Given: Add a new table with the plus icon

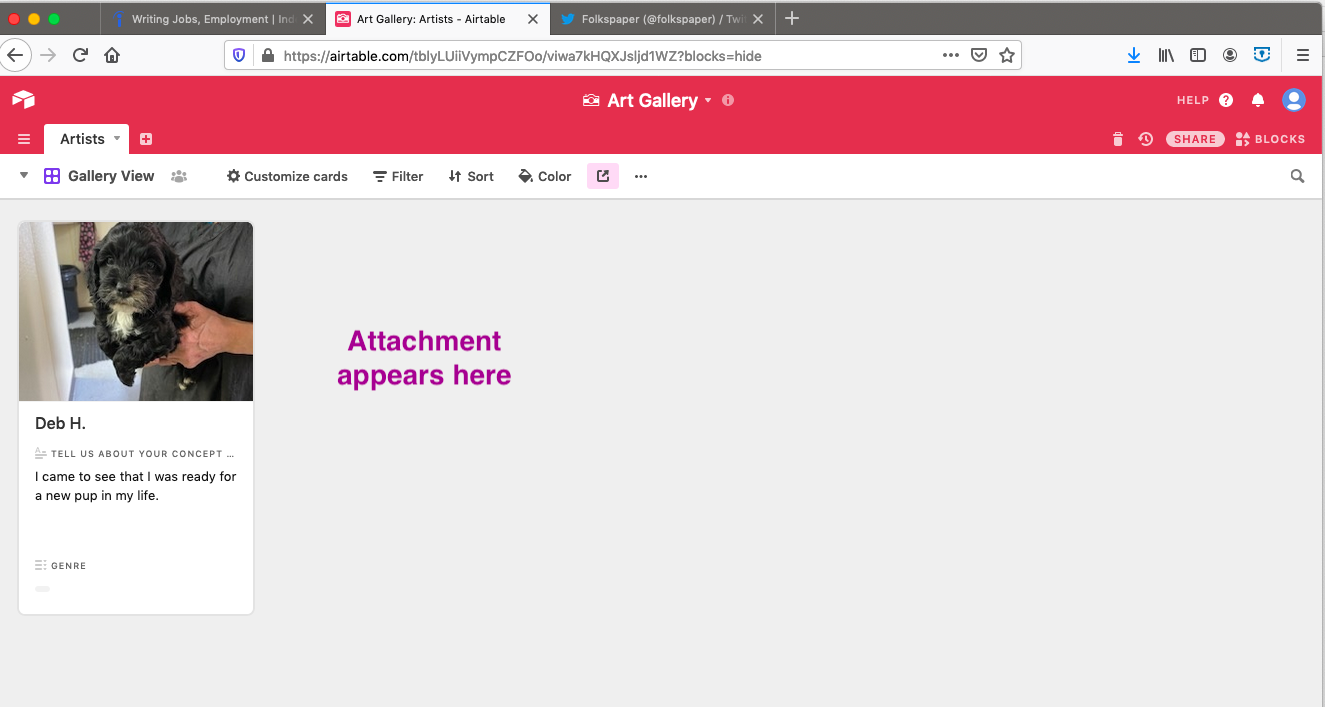Looking at the screenshot, I should (x=146, y=139).
